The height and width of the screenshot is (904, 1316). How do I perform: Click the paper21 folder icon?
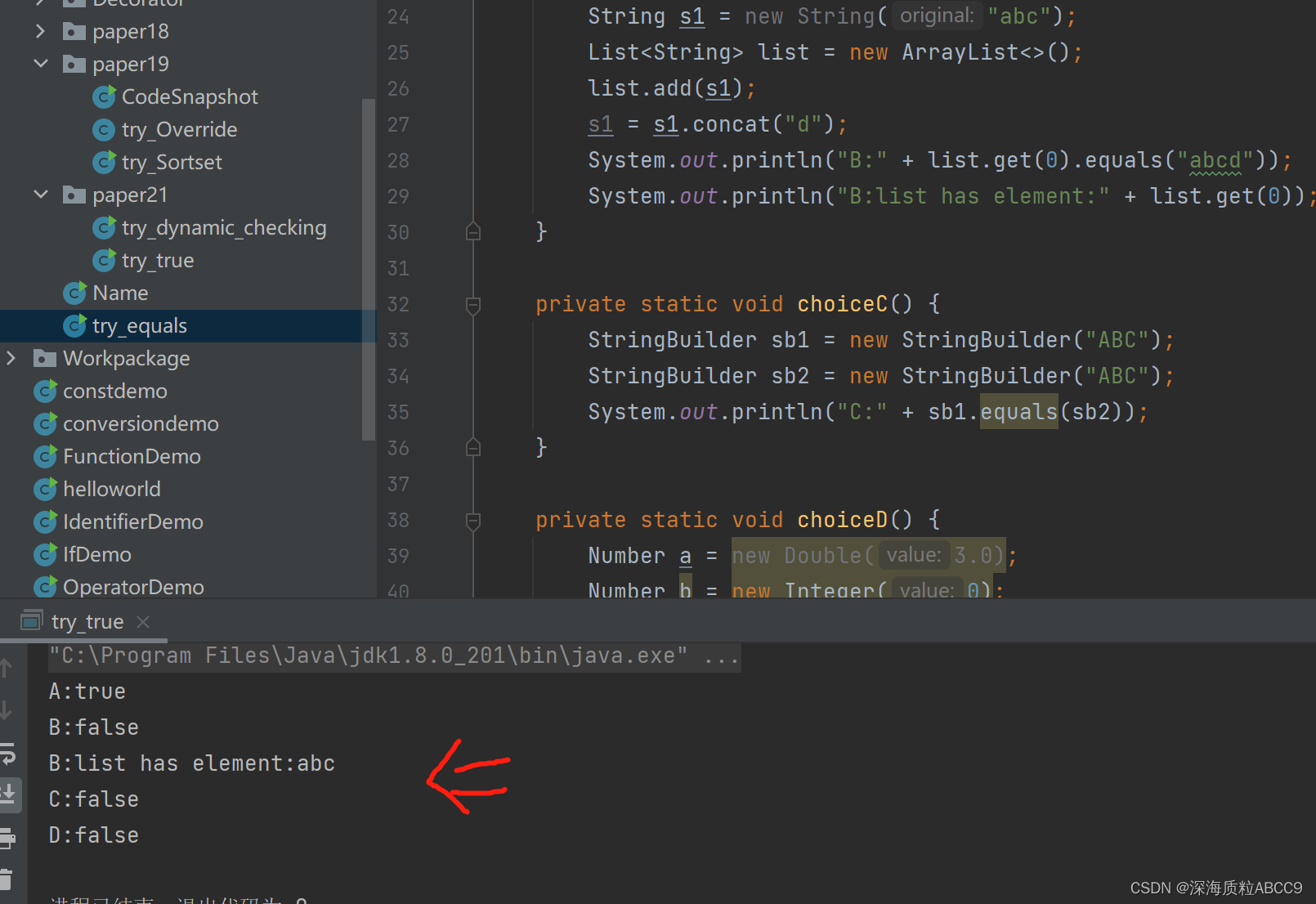point(74,195)
